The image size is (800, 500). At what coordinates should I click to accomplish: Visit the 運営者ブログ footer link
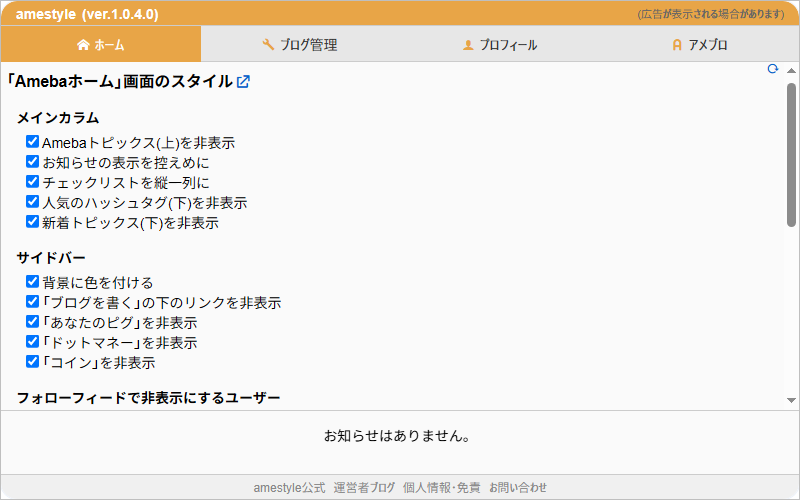click(364, 488)
